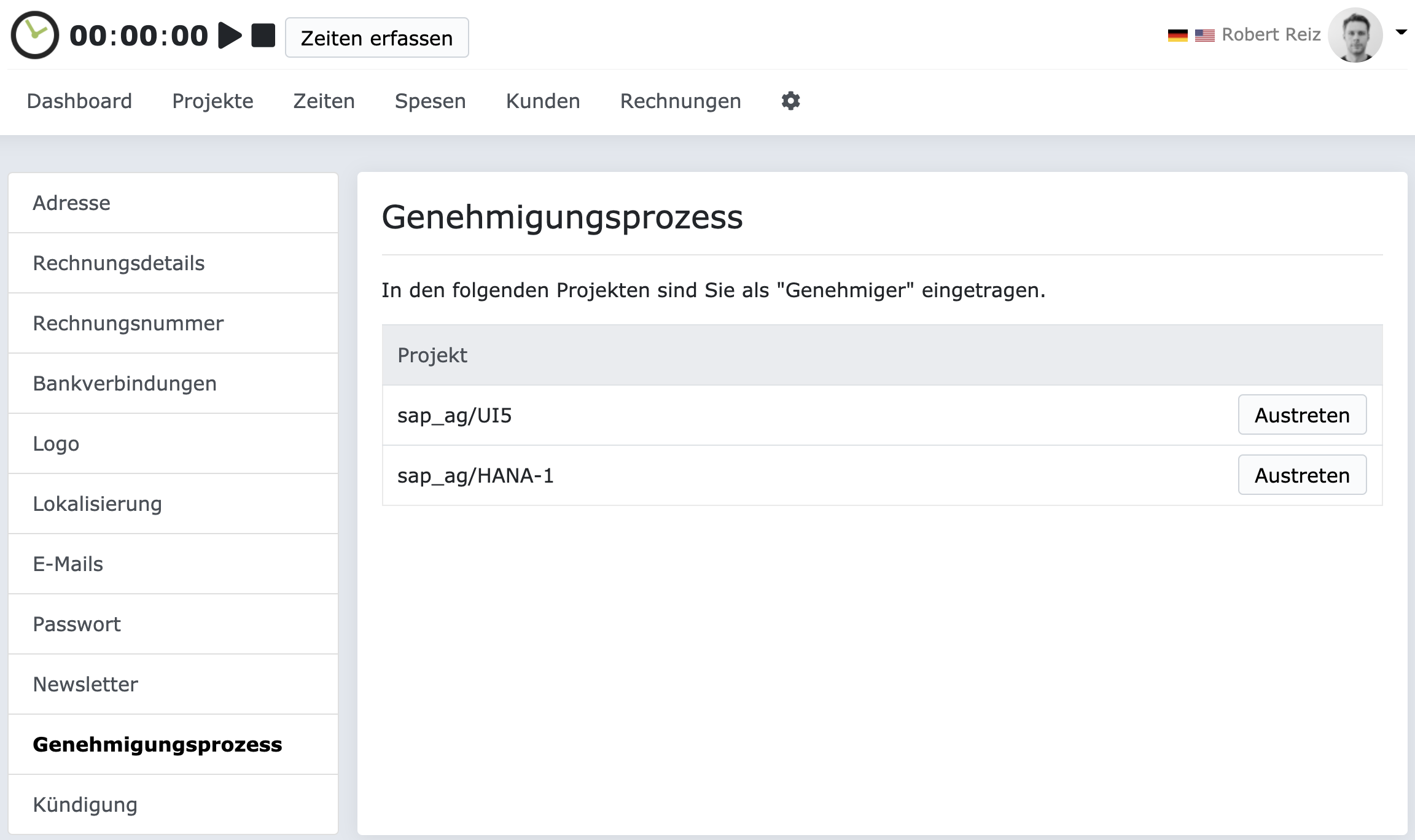Open the Bankverbindungen settings page
Viewport: 1415px width, 840px height.
click(125, 383)
